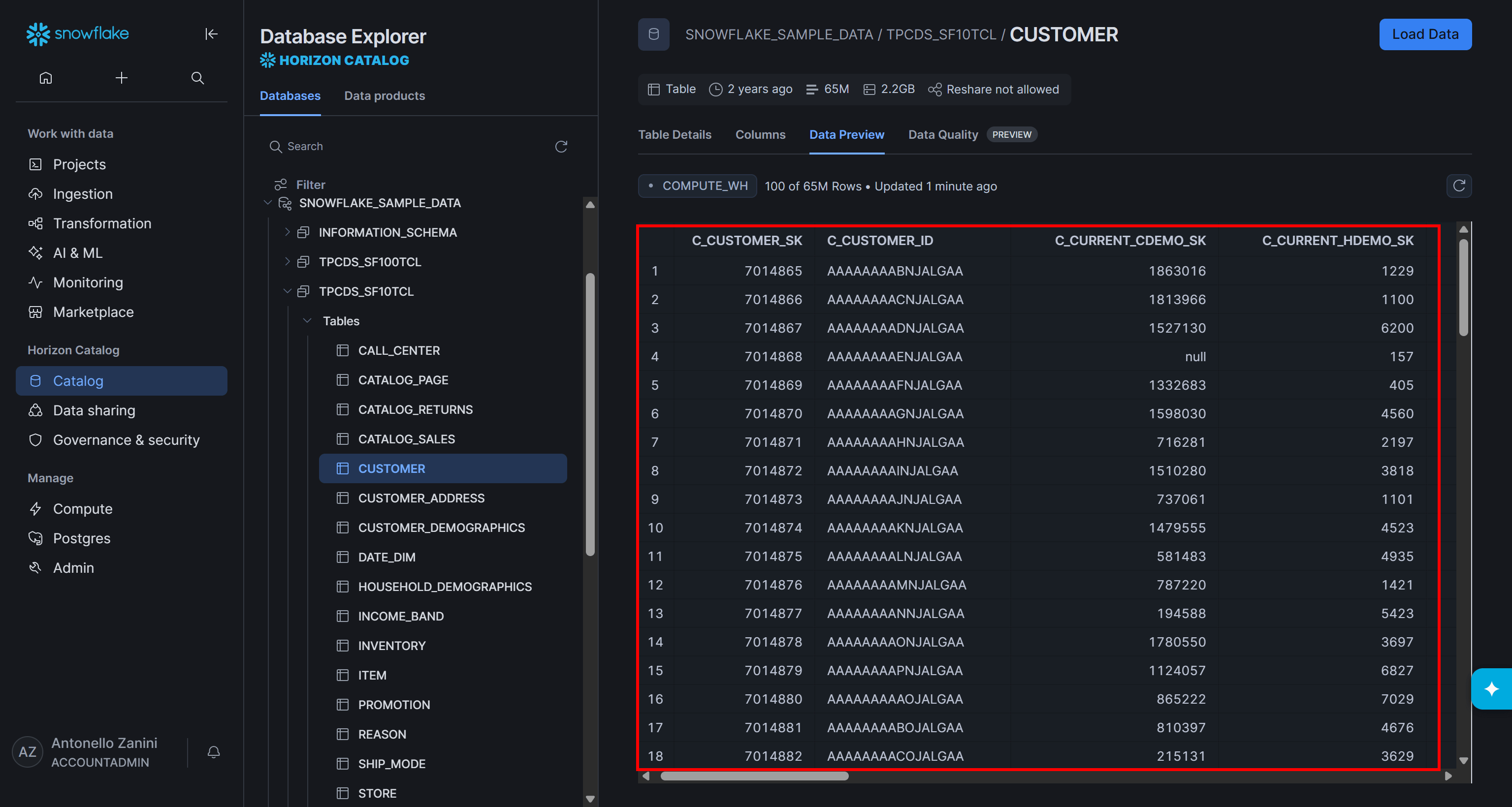The width and height of the screenshot is (1512, 807).
Task: Refresh the data preview results
Action: click(x=1459, y=186)
